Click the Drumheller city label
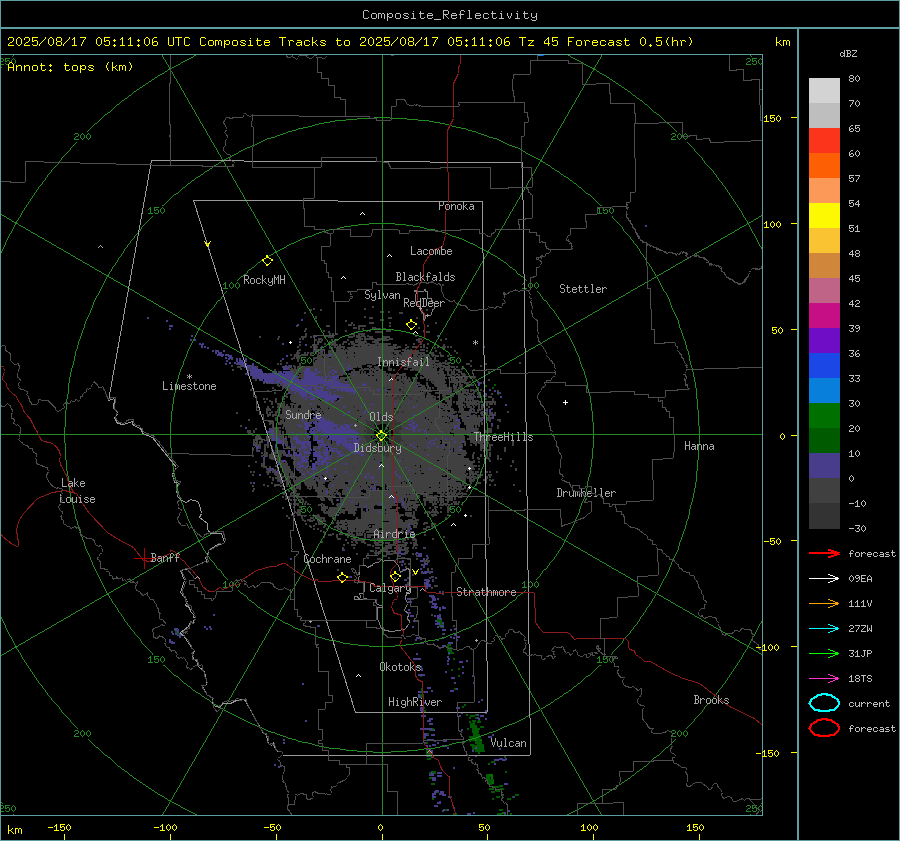This screenshot has width=900, height=841. click(586, 493)
